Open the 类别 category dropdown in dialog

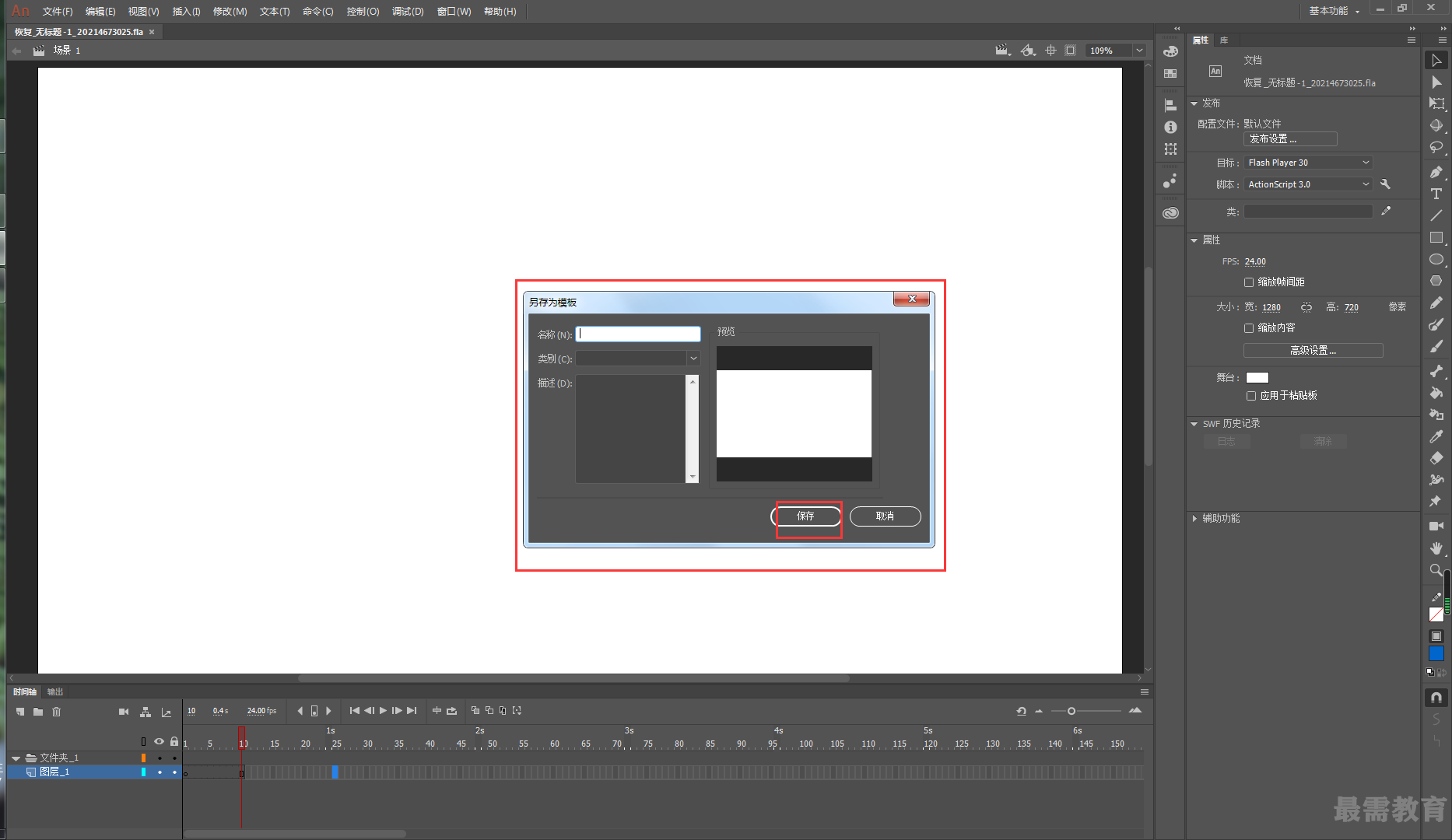point(693,359)
